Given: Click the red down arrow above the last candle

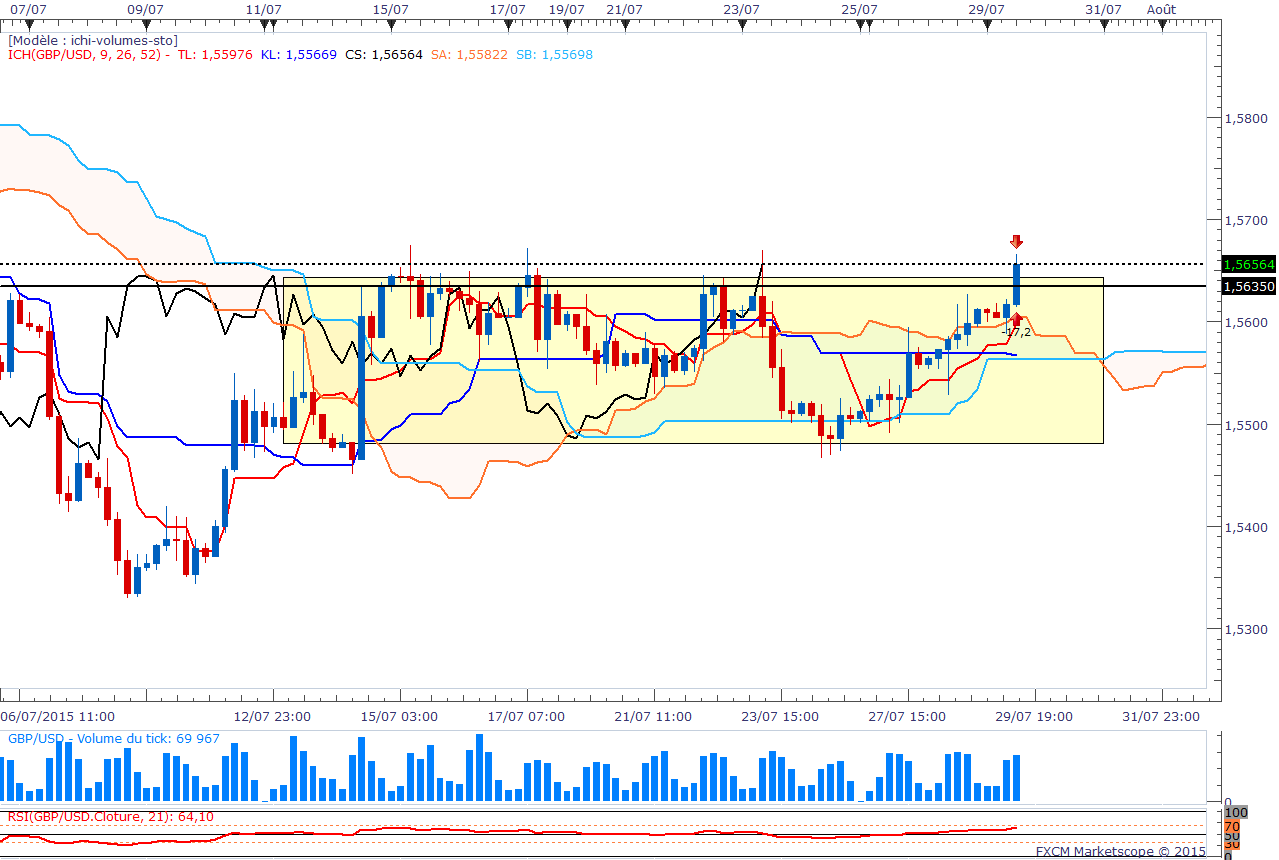Looking at the screenshot, I should [1016, 242].
